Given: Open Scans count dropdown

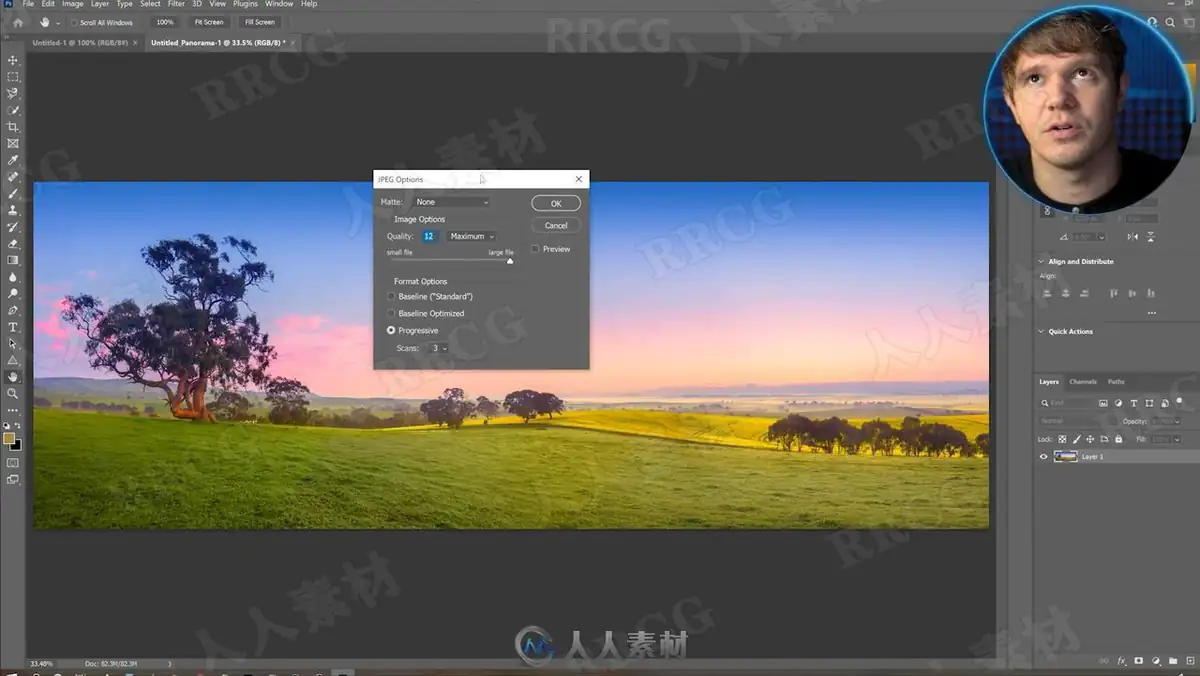Looking at the screenshot, I should pyautogui.click(x=438, y=348).
